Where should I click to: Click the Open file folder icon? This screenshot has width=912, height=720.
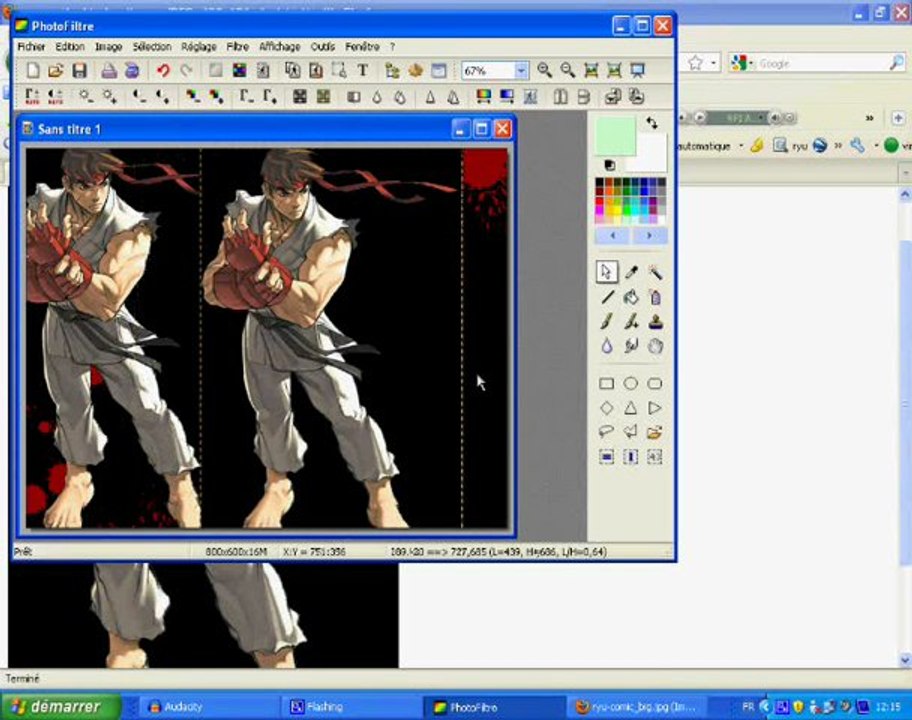point(56,70)
